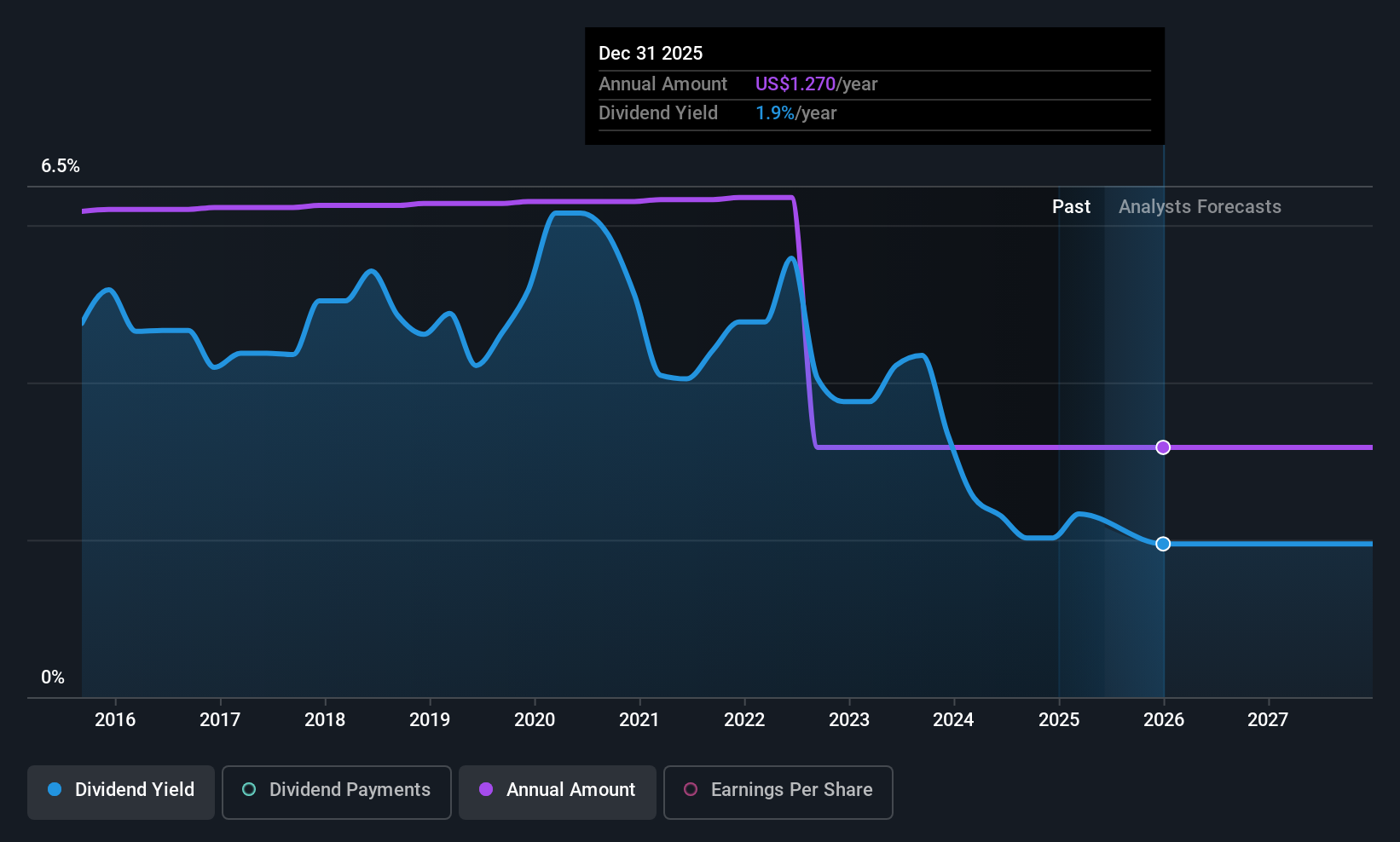Click the US$1.270 annual amount value
This screenshot has width=1400, height=842.
[x=795, y=84]
